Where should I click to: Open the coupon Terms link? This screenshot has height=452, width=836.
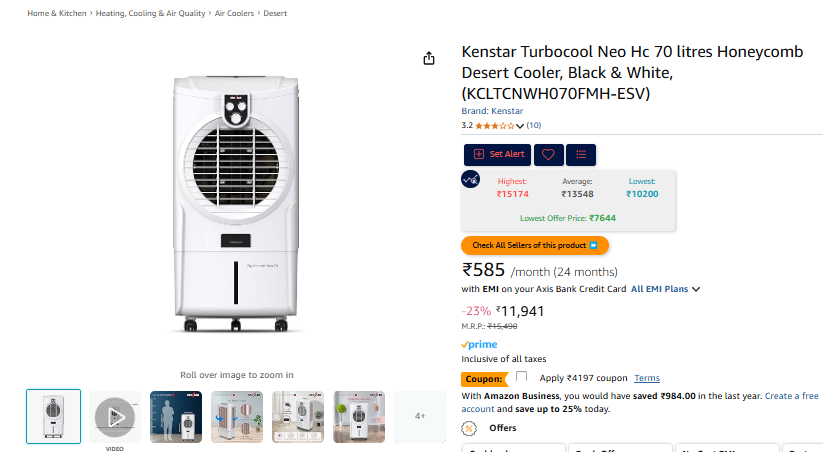click(647, 378)
